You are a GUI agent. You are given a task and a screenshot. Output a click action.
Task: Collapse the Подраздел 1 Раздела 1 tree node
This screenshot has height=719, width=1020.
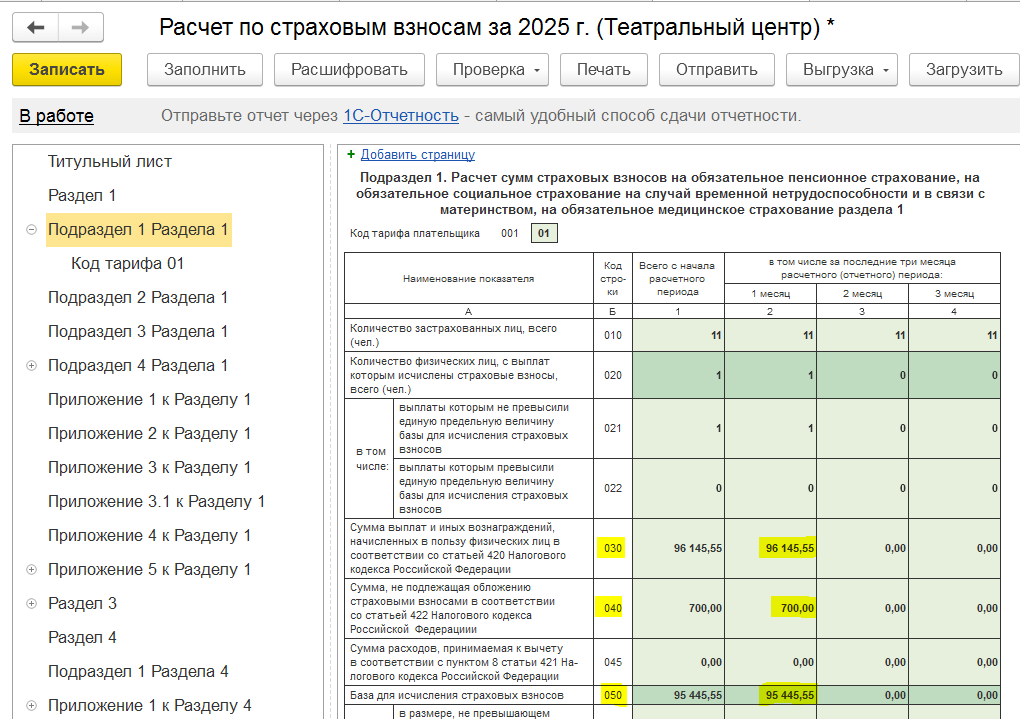coord(31,230)
